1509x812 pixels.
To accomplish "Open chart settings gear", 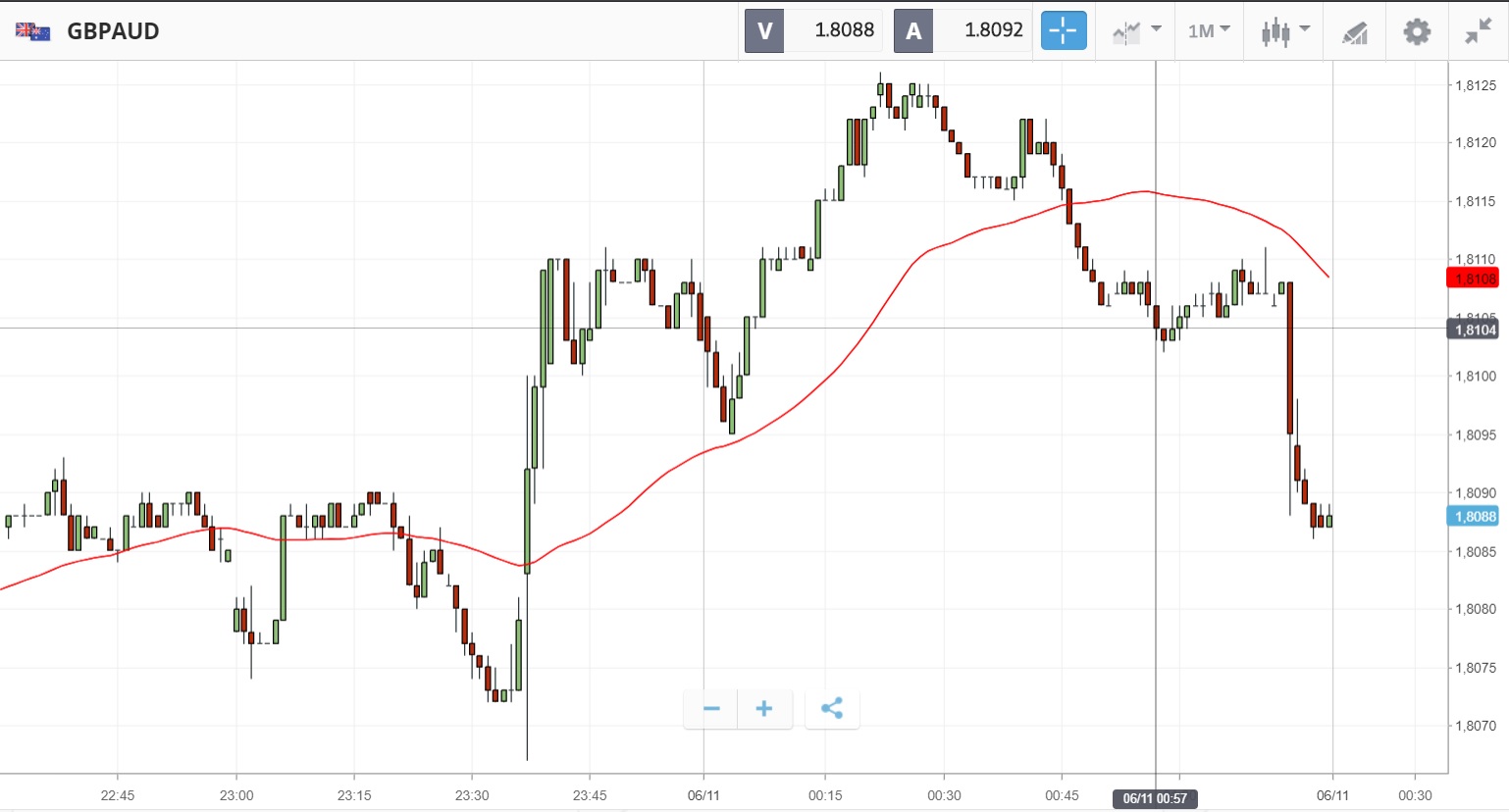I will tap(1417, 31).
